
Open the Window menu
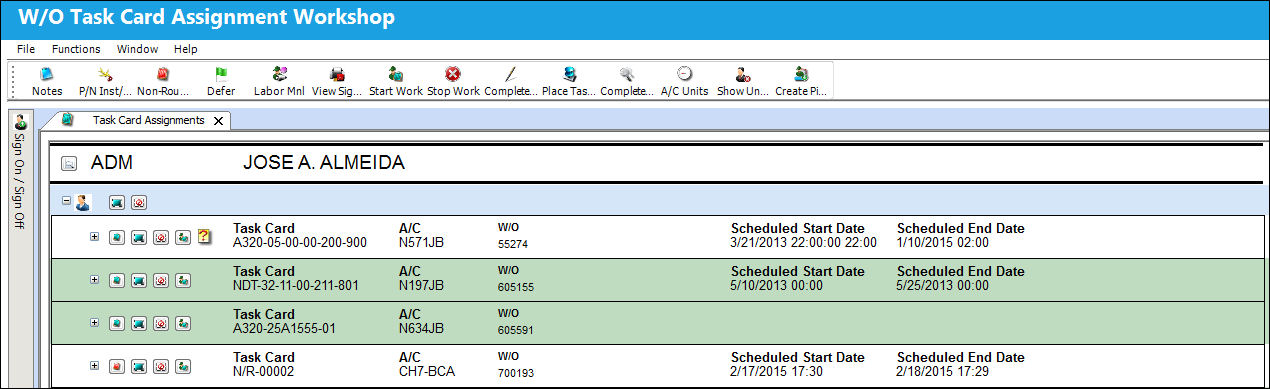[x=137, y=49]
